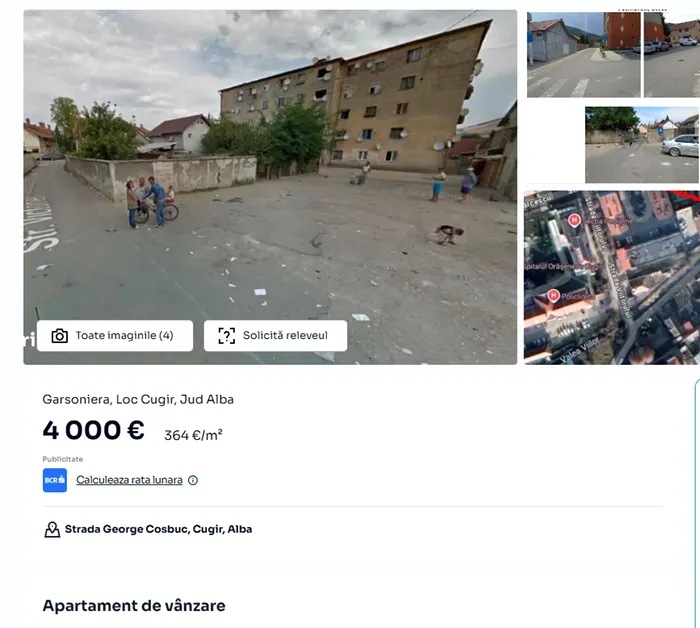This screenshot has height=628, width=700.
Task: Click the camera icon for all images
Action: tap(60, 336)
